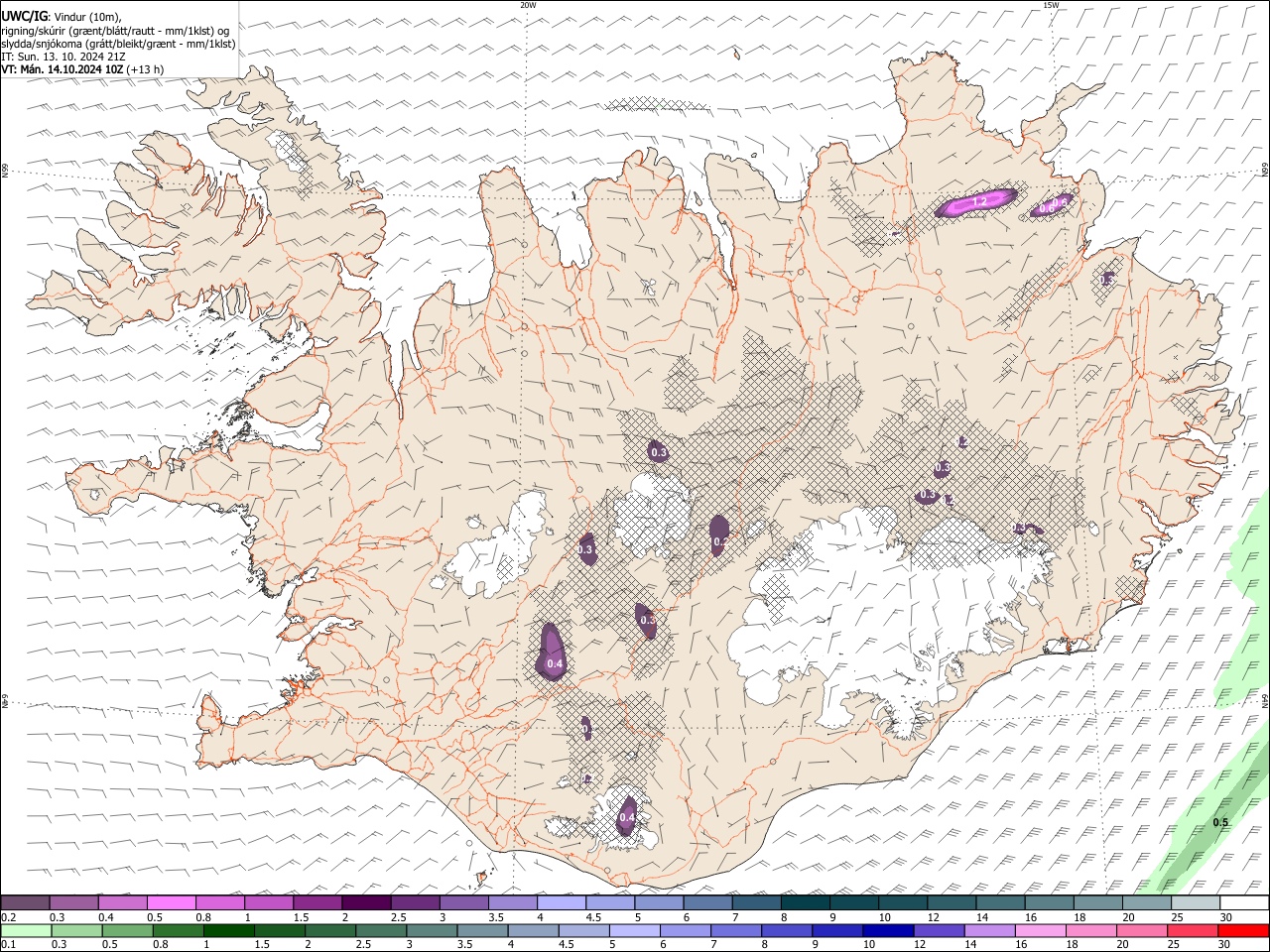Pick pale gray snow swatch between 25 and 30
Image resolution: width=1270 pixels, height=952 pixels.
(x=1195, y=903)
